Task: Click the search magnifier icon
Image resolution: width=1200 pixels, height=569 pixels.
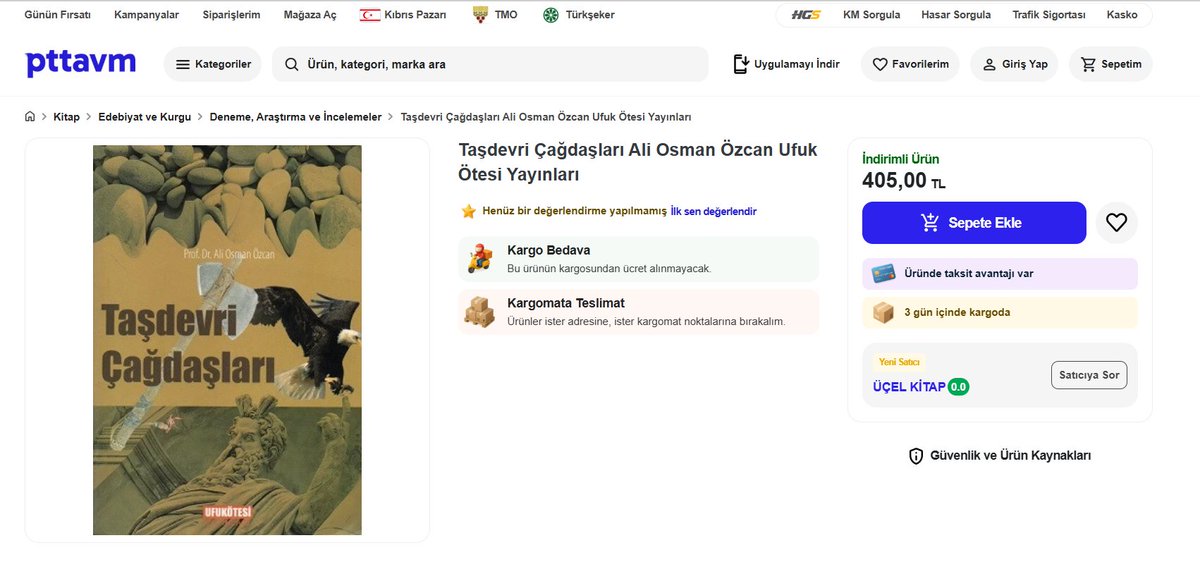Action: [292, 64]
